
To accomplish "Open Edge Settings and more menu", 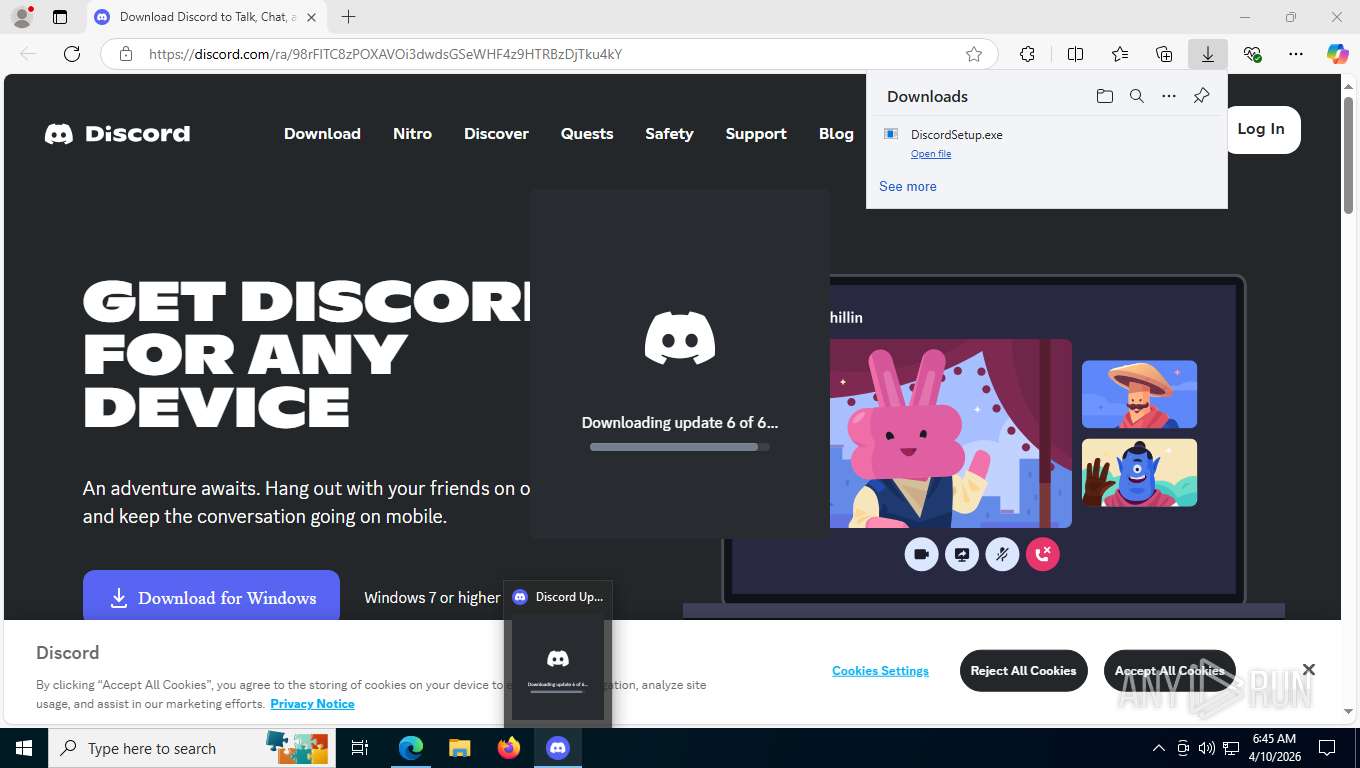I will [x=1296, y=54].
